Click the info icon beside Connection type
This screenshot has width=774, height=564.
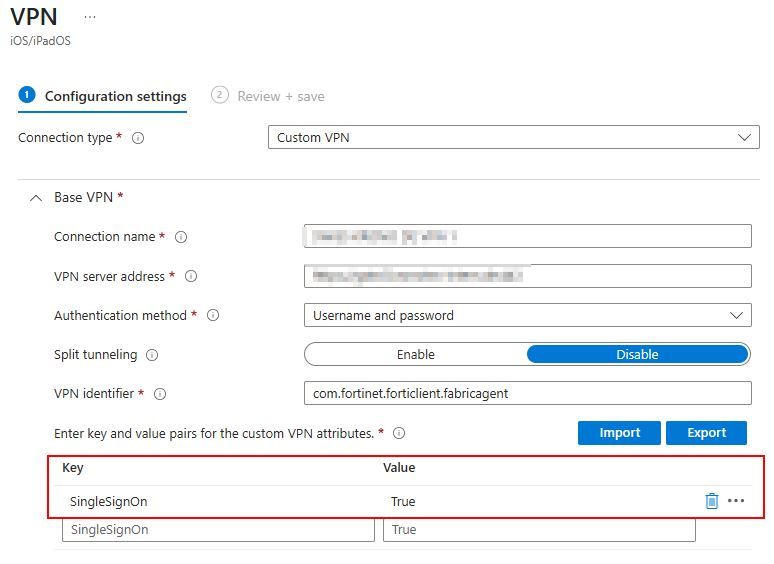coord(138,138)
